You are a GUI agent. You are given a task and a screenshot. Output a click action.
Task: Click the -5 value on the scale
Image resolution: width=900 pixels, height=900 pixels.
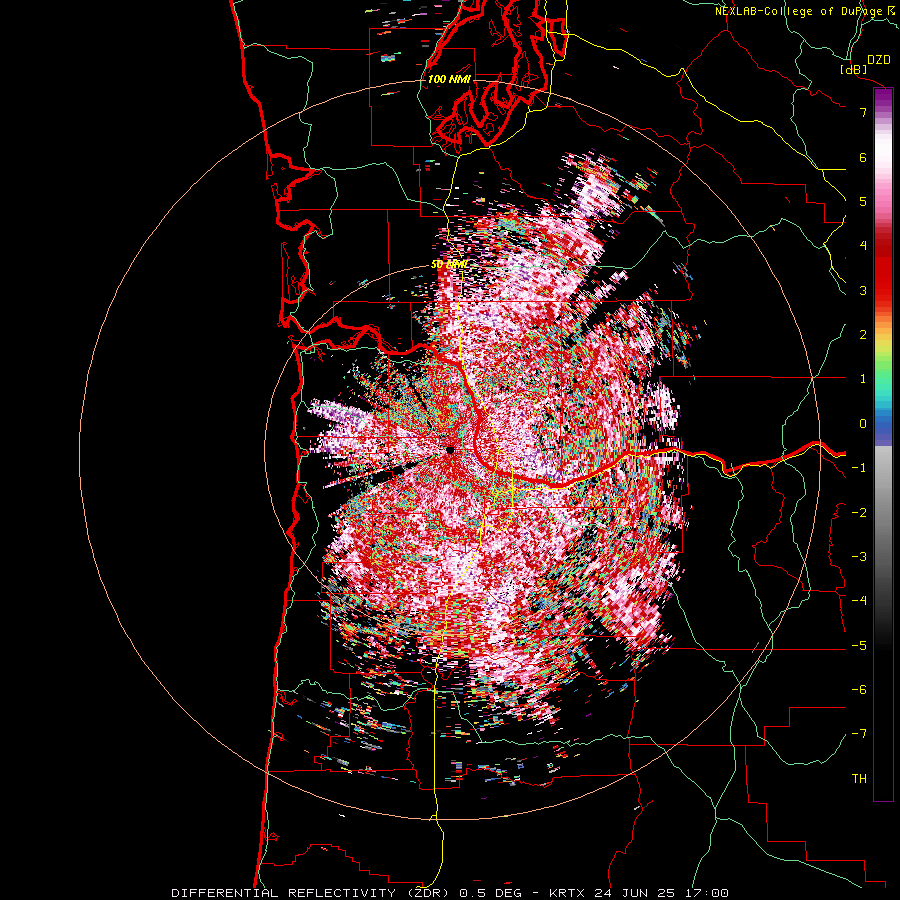coord(859,646)
